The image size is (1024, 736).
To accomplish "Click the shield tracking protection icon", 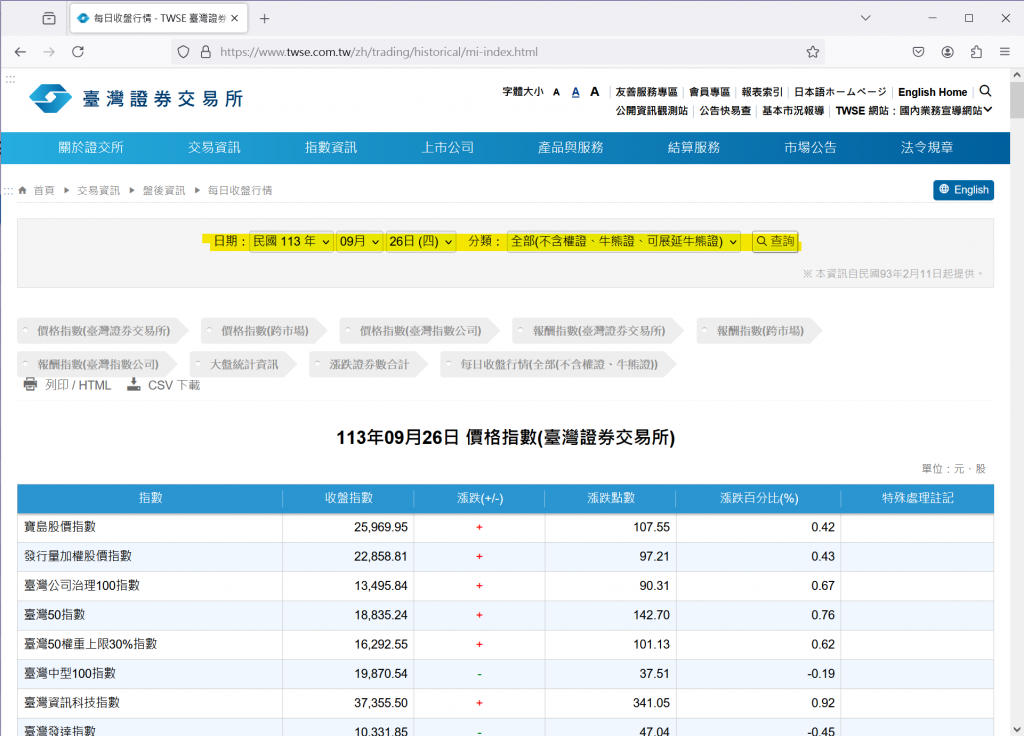I will (x=184, y=52).
